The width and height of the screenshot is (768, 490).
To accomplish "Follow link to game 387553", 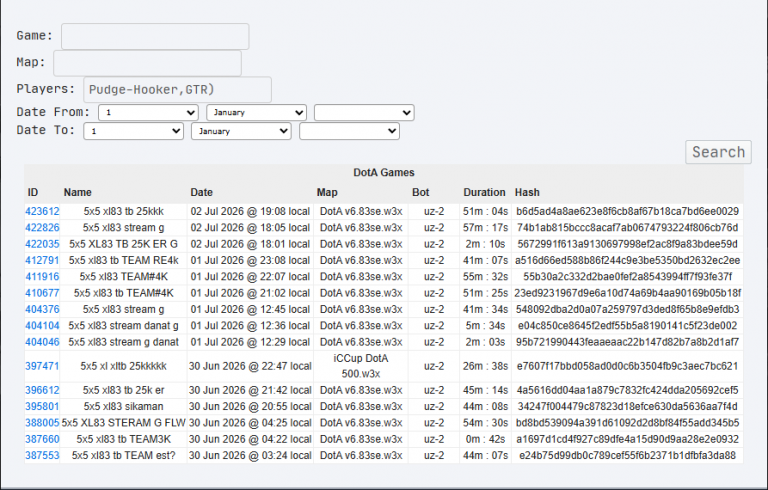I will click(42, 455).
